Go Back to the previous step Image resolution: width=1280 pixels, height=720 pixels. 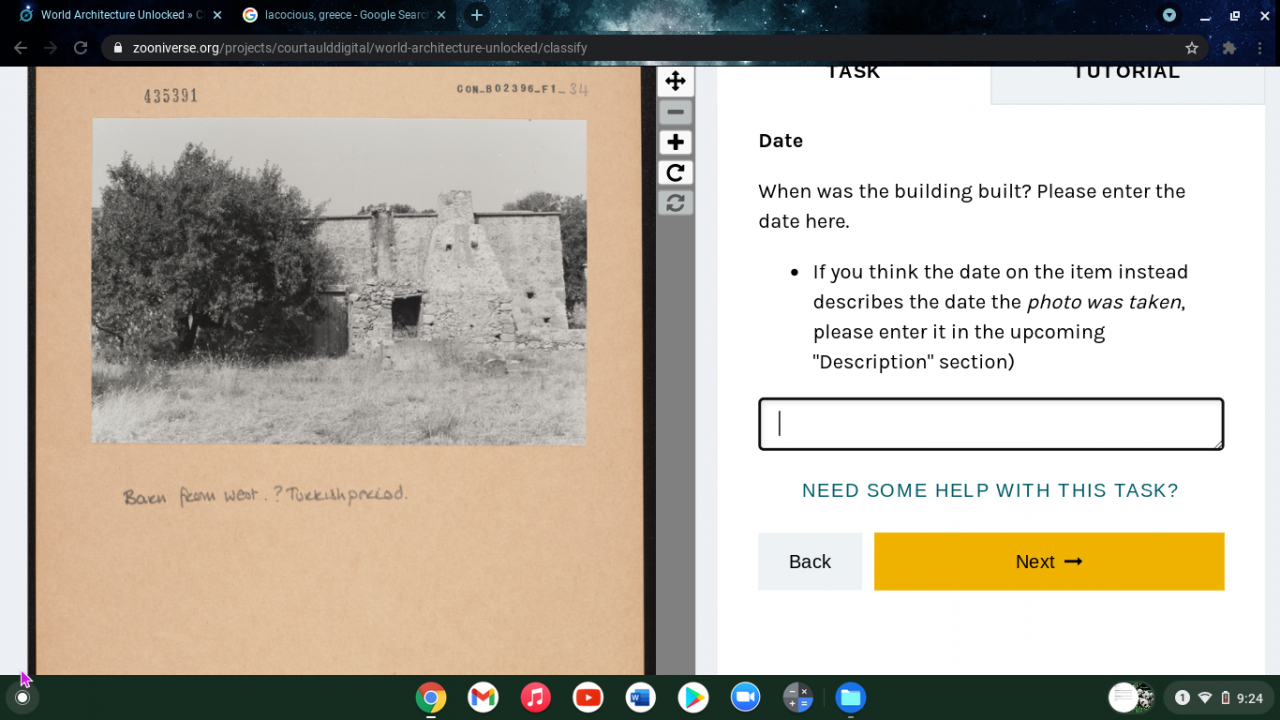810,561
